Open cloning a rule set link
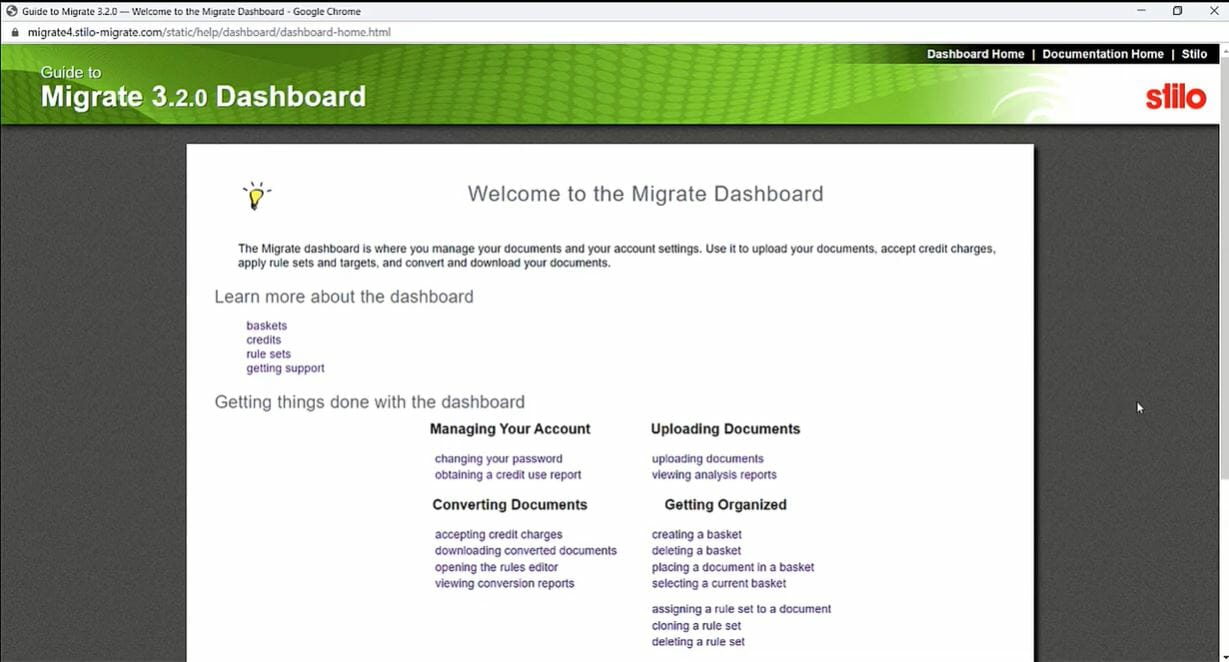The width and height of the screenshot is (1229, 662). [696, 626]
